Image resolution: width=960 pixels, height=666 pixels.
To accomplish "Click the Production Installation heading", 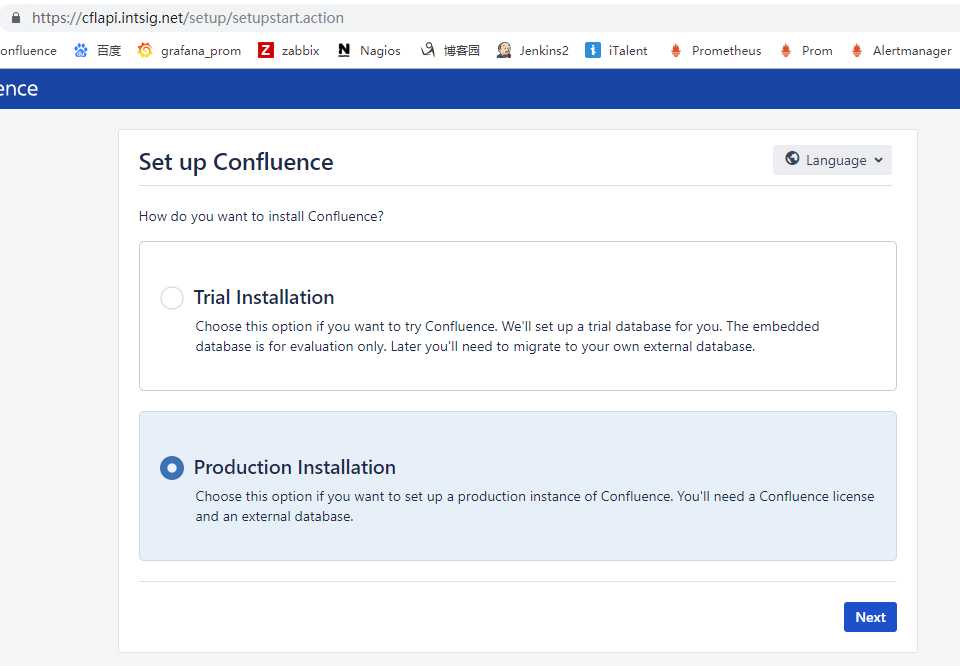I will (x=294, y=468).
